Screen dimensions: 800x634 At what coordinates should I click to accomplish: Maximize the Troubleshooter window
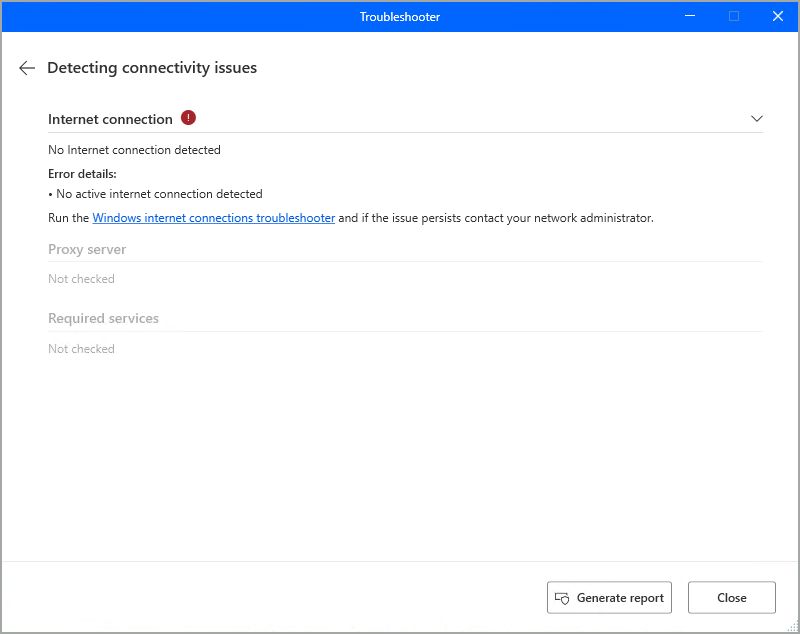tap(734, 16)
